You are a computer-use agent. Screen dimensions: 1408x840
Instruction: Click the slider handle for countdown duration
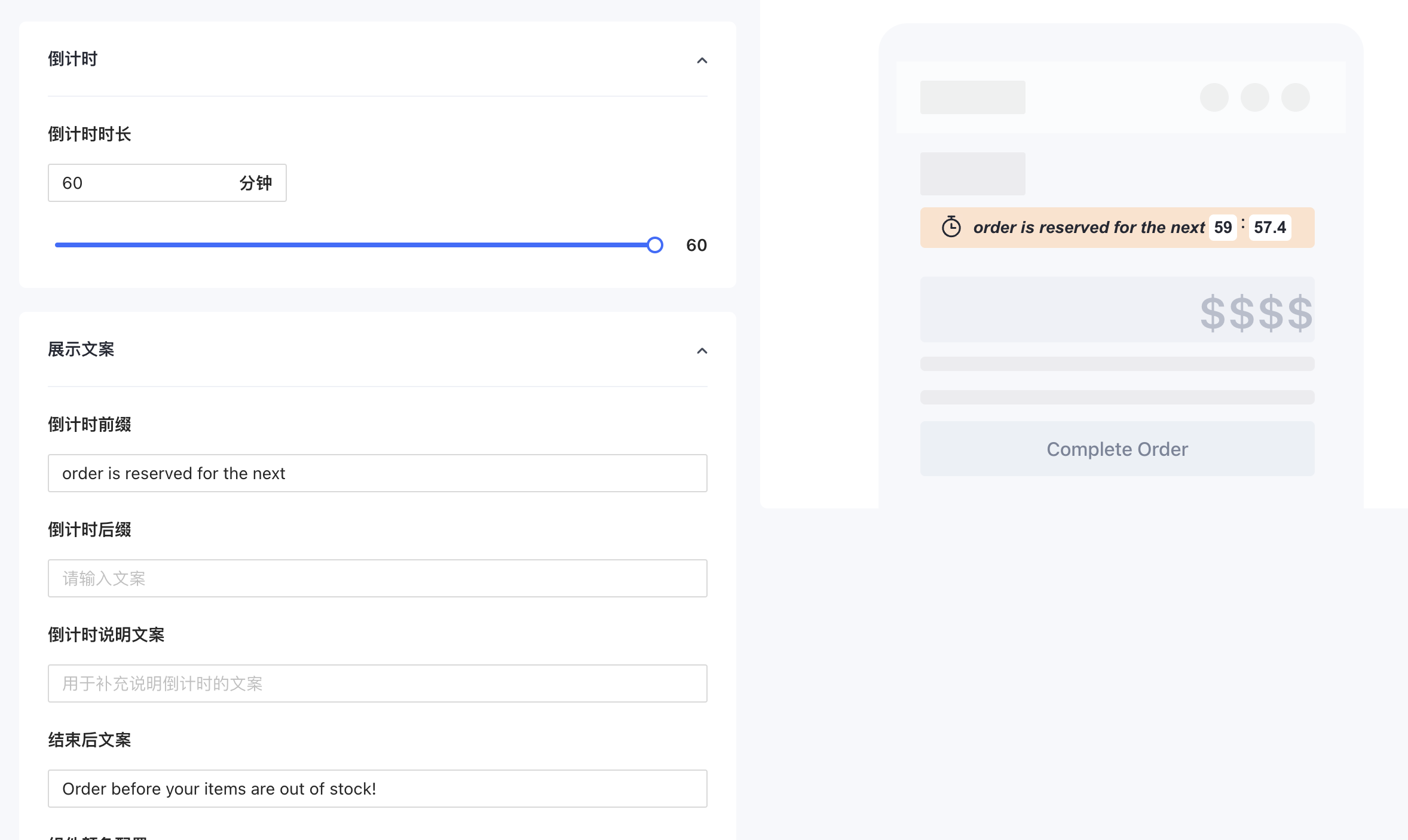coord(655,245)
